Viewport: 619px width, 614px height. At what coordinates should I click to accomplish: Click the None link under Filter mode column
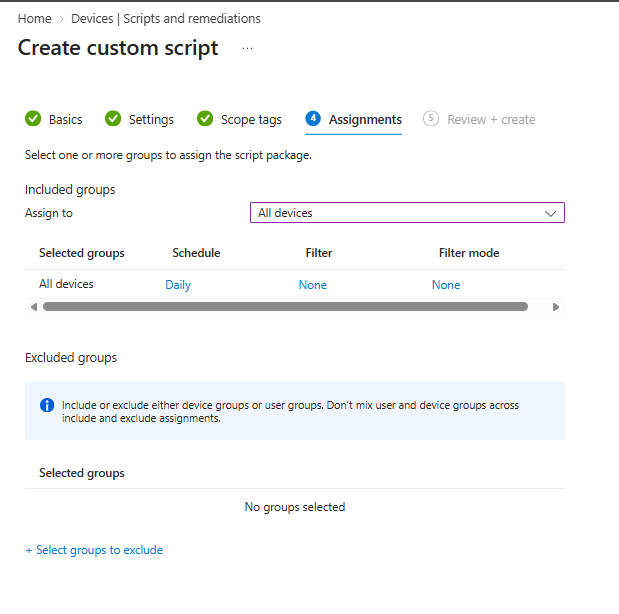pos(446,285)
